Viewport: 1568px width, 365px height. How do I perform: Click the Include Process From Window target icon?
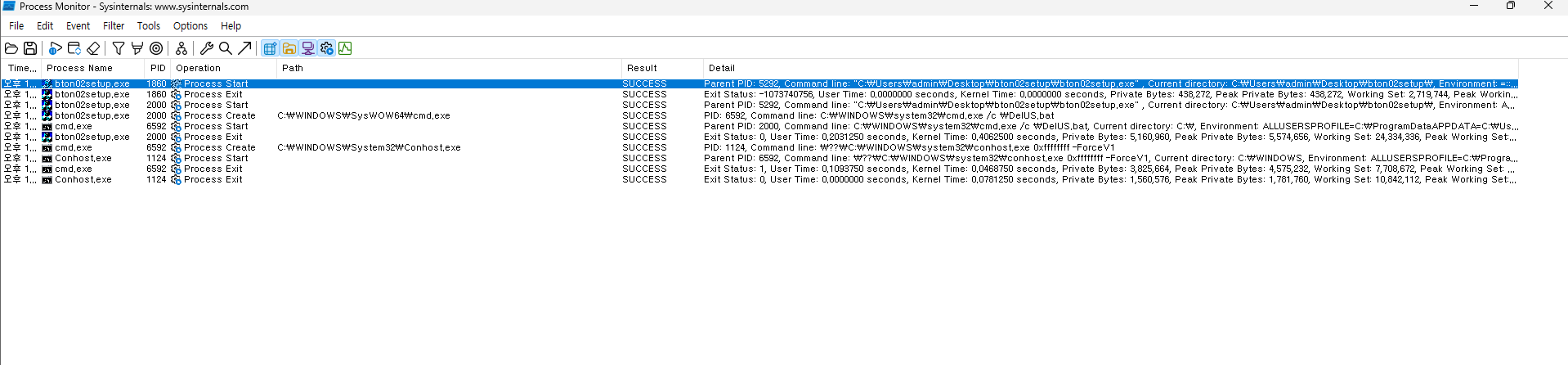[x=156, y=48]
